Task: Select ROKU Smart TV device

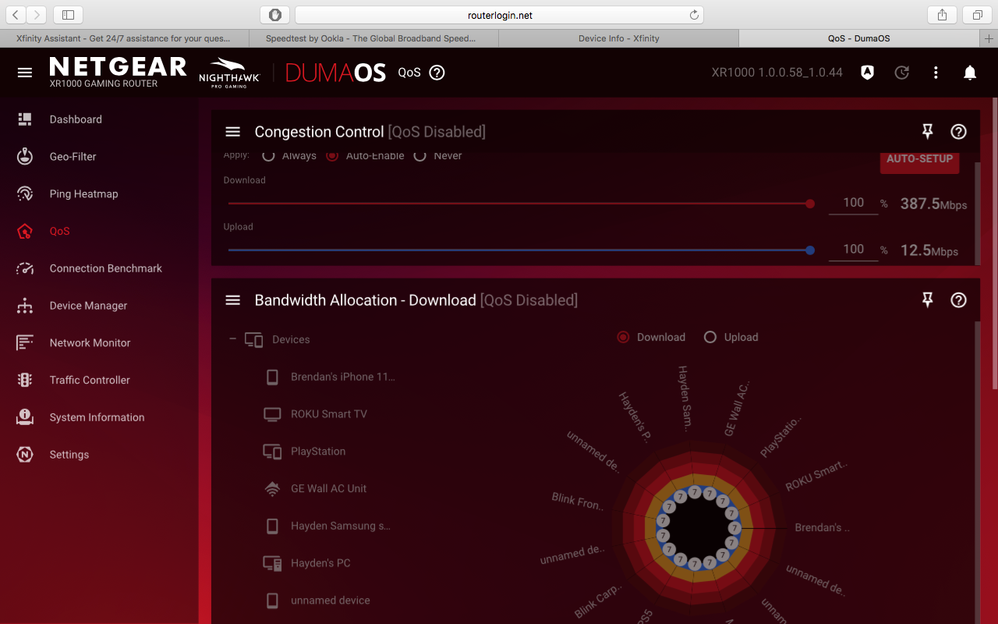Action: tap(328, 414)
